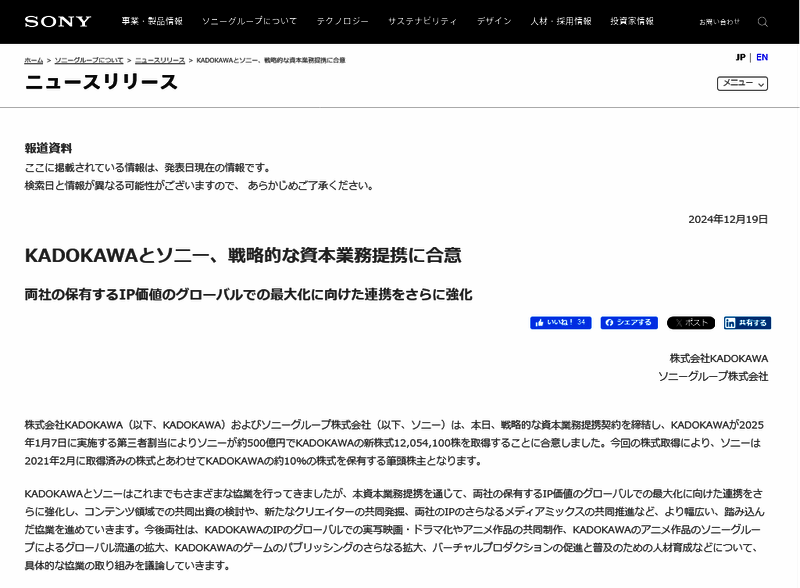Viewport: 800px width, 588px height.
Task: Open the お問い合わせ contact link
Action: (x=719, y=21)
